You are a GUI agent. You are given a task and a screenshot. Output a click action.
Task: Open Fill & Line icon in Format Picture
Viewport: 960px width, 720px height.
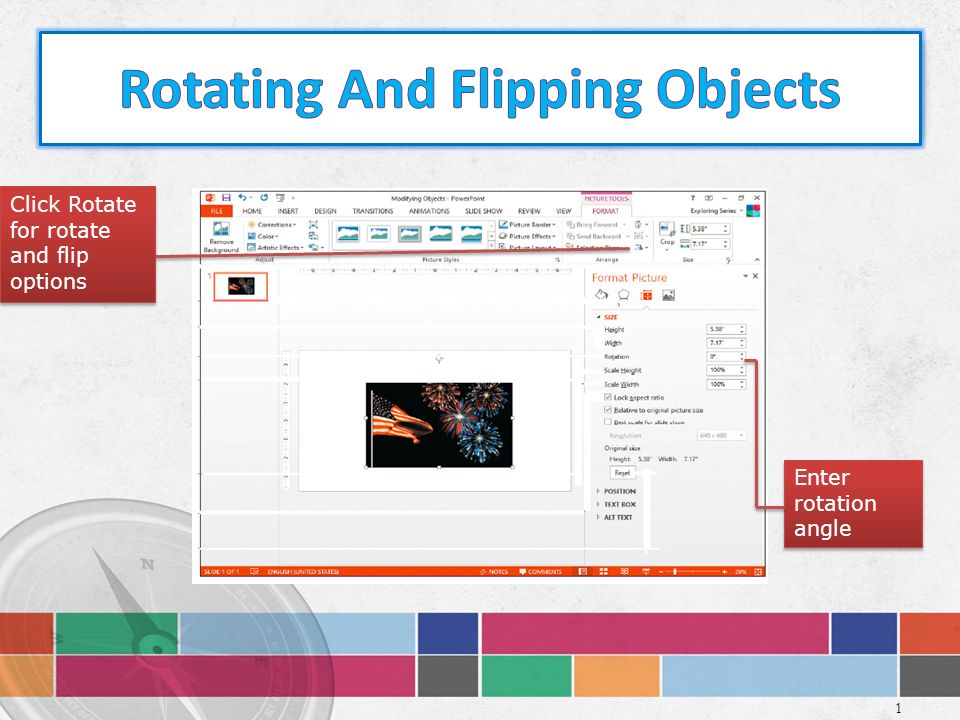click(602, 295)
